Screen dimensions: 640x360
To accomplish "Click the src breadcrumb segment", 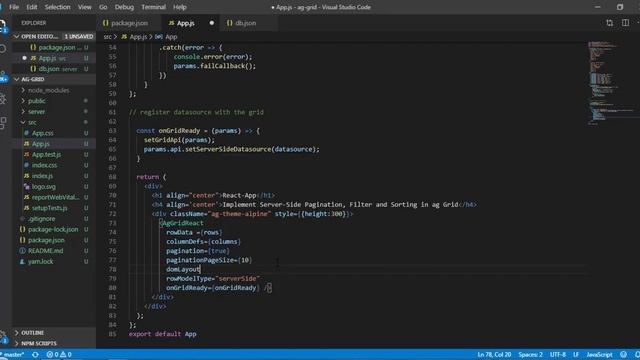I will tap(107, 37).
